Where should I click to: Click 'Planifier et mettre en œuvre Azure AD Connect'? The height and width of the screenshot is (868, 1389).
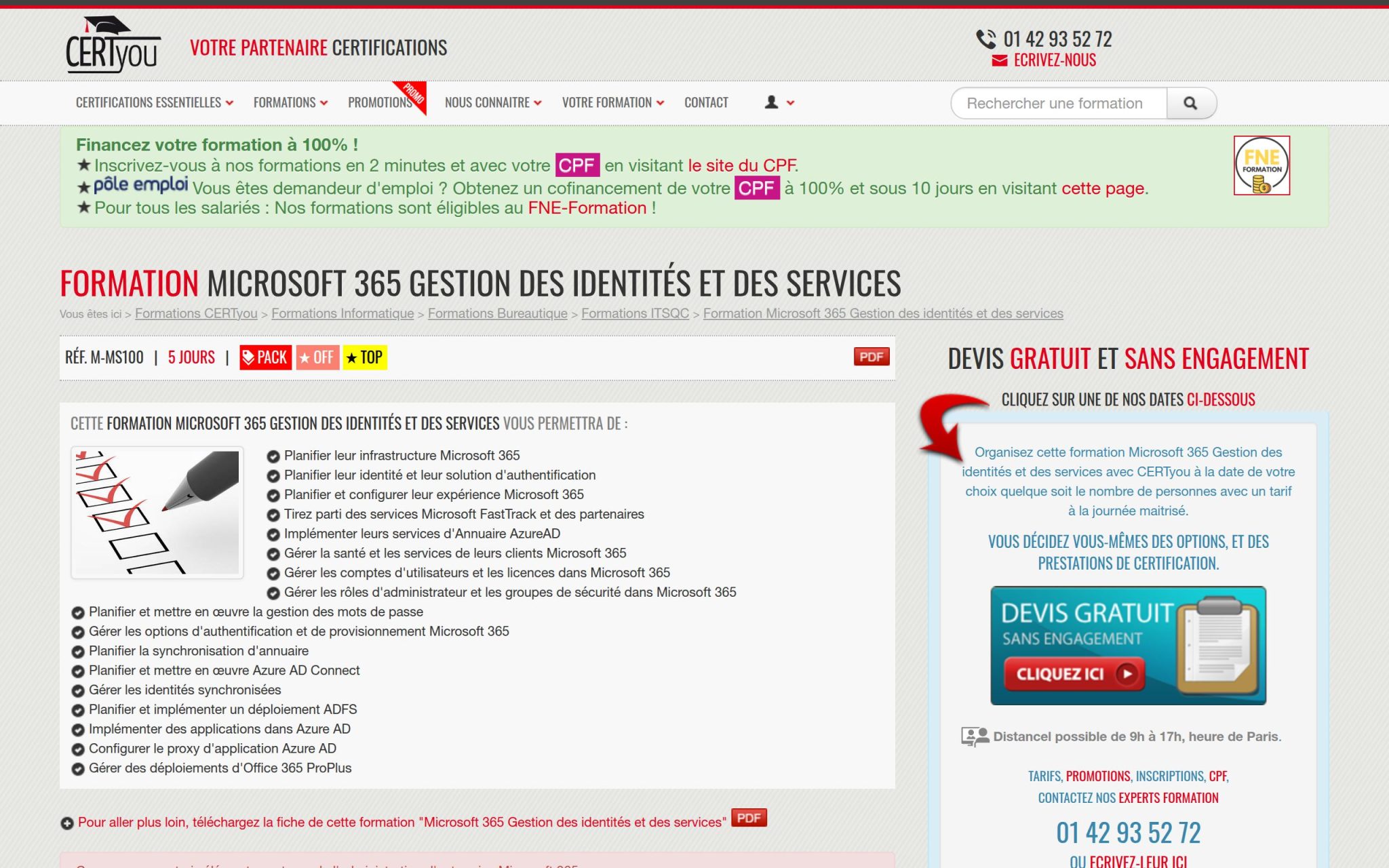click(x=224, y=671)
